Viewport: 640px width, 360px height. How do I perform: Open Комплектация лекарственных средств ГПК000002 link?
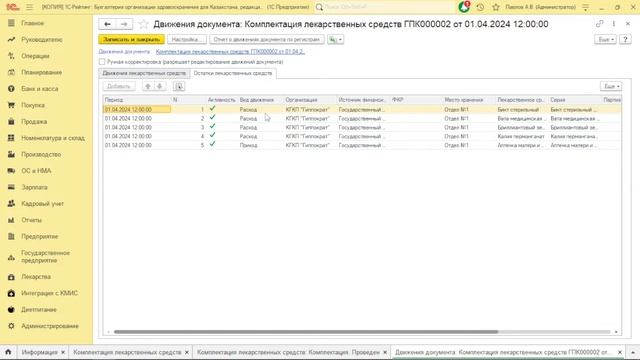(x=230, y=51)
